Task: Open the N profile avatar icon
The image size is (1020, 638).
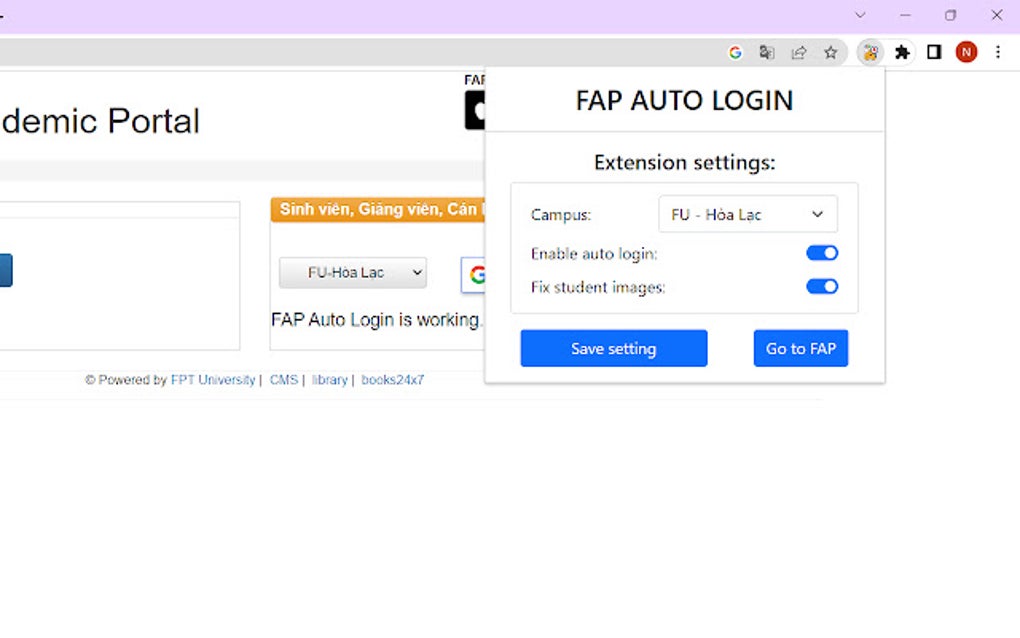Action: point(965,51)
